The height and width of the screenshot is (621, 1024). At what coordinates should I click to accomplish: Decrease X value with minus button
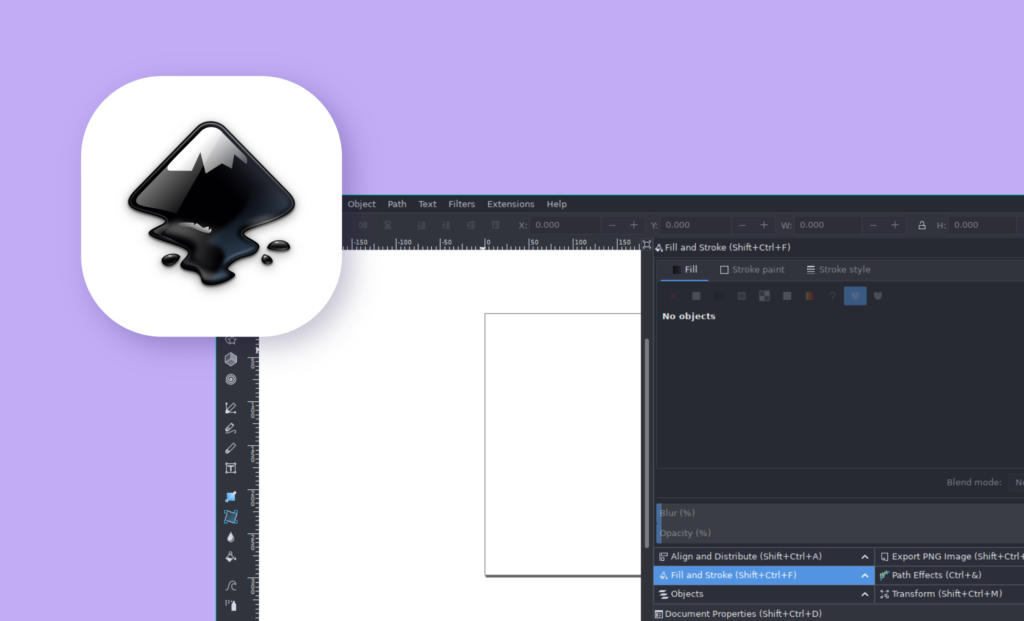[x=612, y=225]
